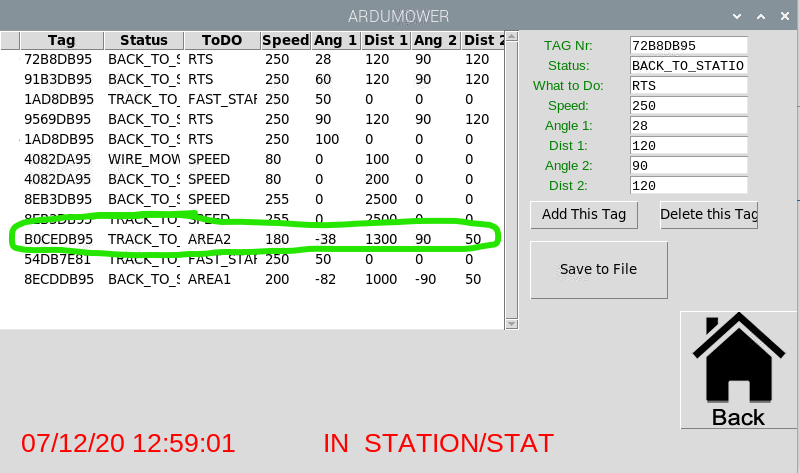This screenshot has height=473, width=800.
Task: Save tag list with Save to File
Action: tap(598, 269)
